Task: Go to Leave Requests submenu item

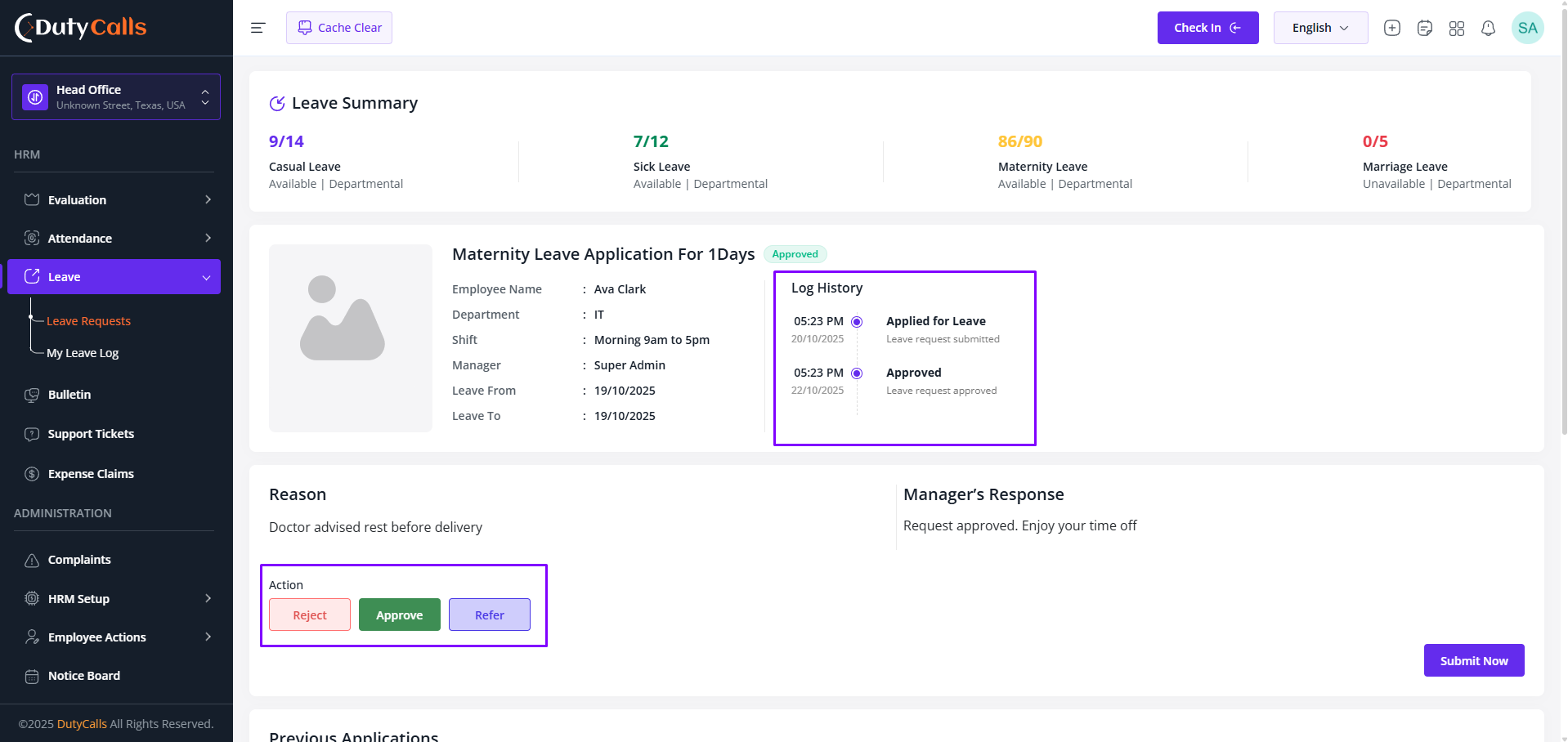Action: click(x=88, y=321)
